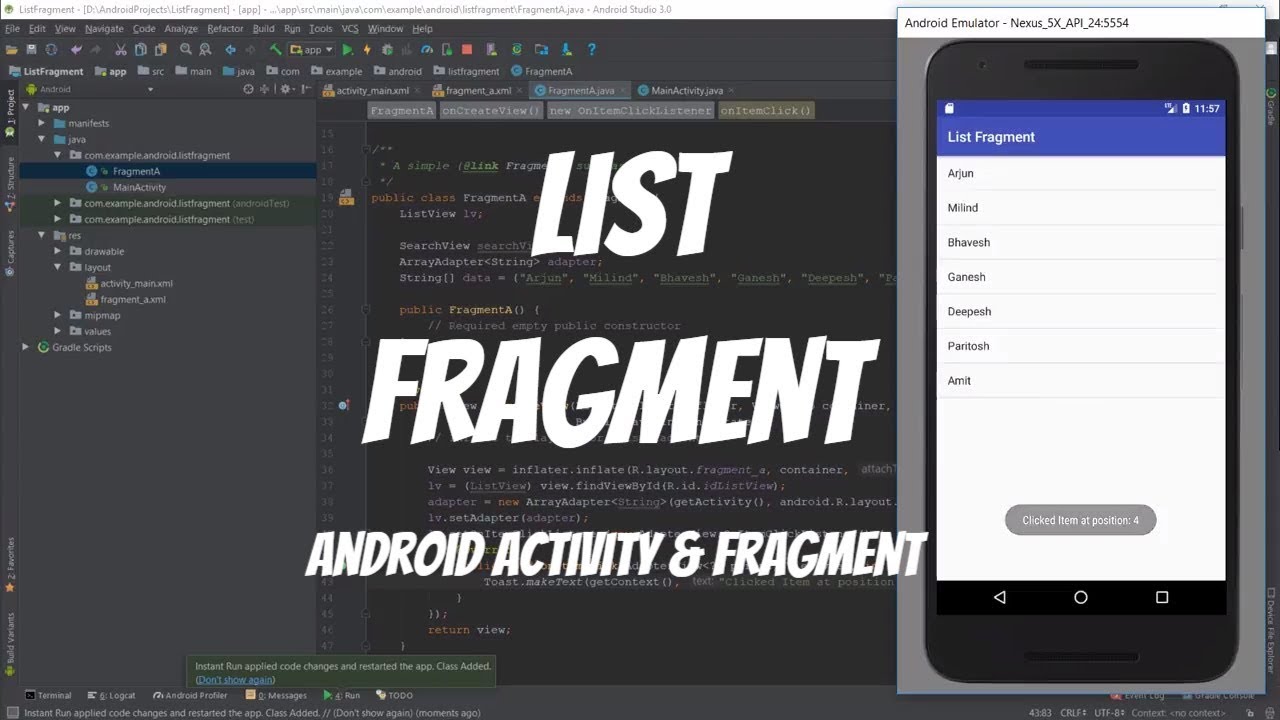Open the Android Profiler tool window
The image size is (1280, 720).
pos(190,695)
